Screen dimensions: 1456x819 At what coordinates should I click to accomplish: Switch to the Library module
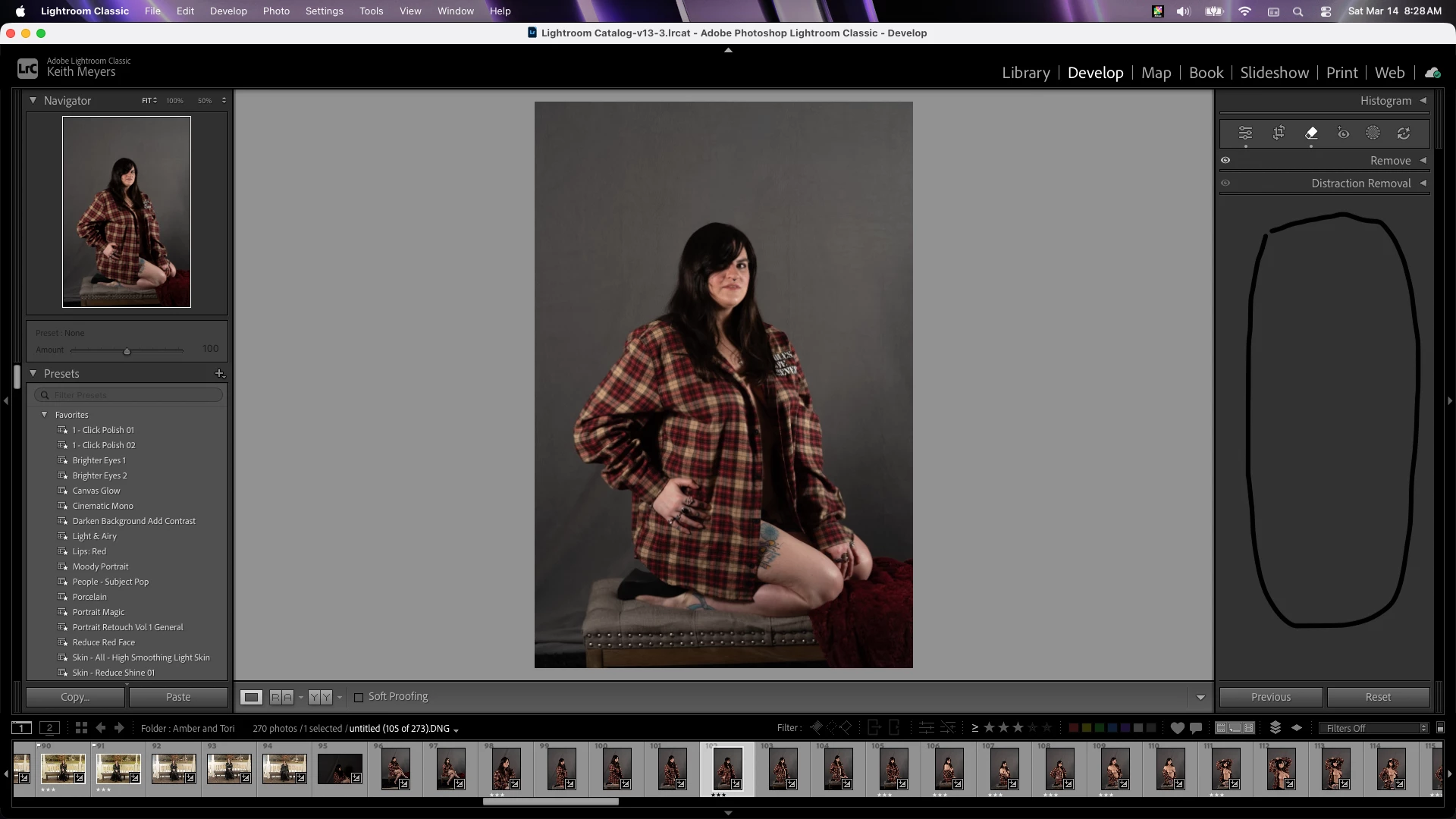[x=1025, y=73]
